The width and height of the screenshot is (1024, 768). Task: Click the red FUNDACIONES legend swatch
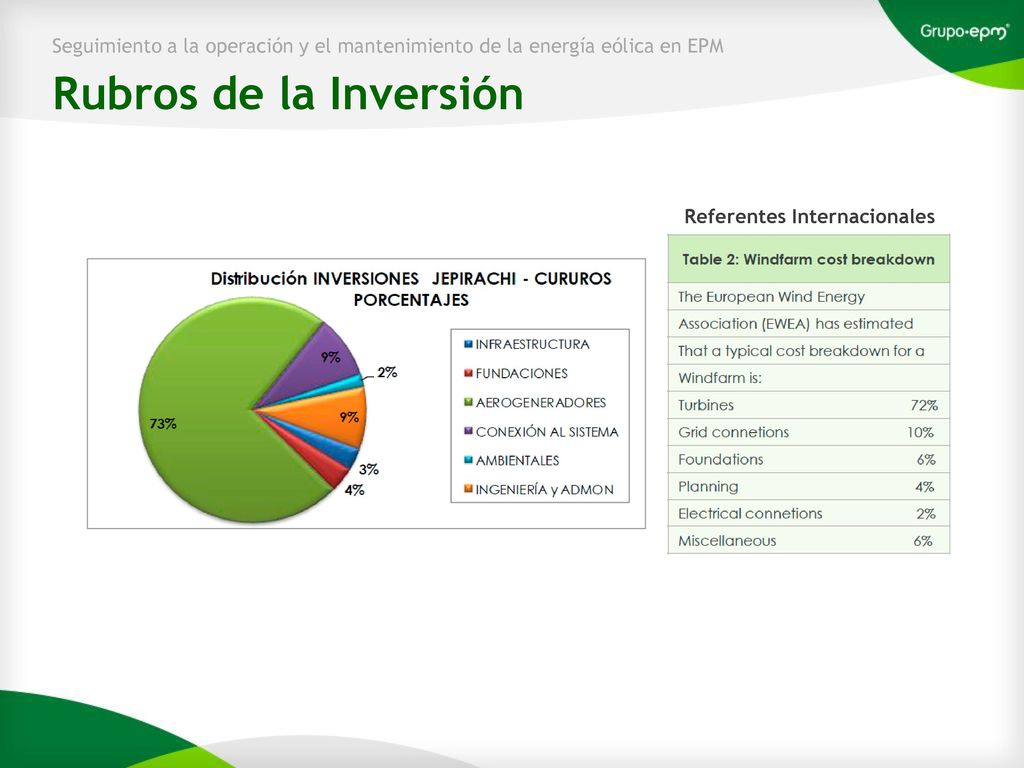coord(468,373)
